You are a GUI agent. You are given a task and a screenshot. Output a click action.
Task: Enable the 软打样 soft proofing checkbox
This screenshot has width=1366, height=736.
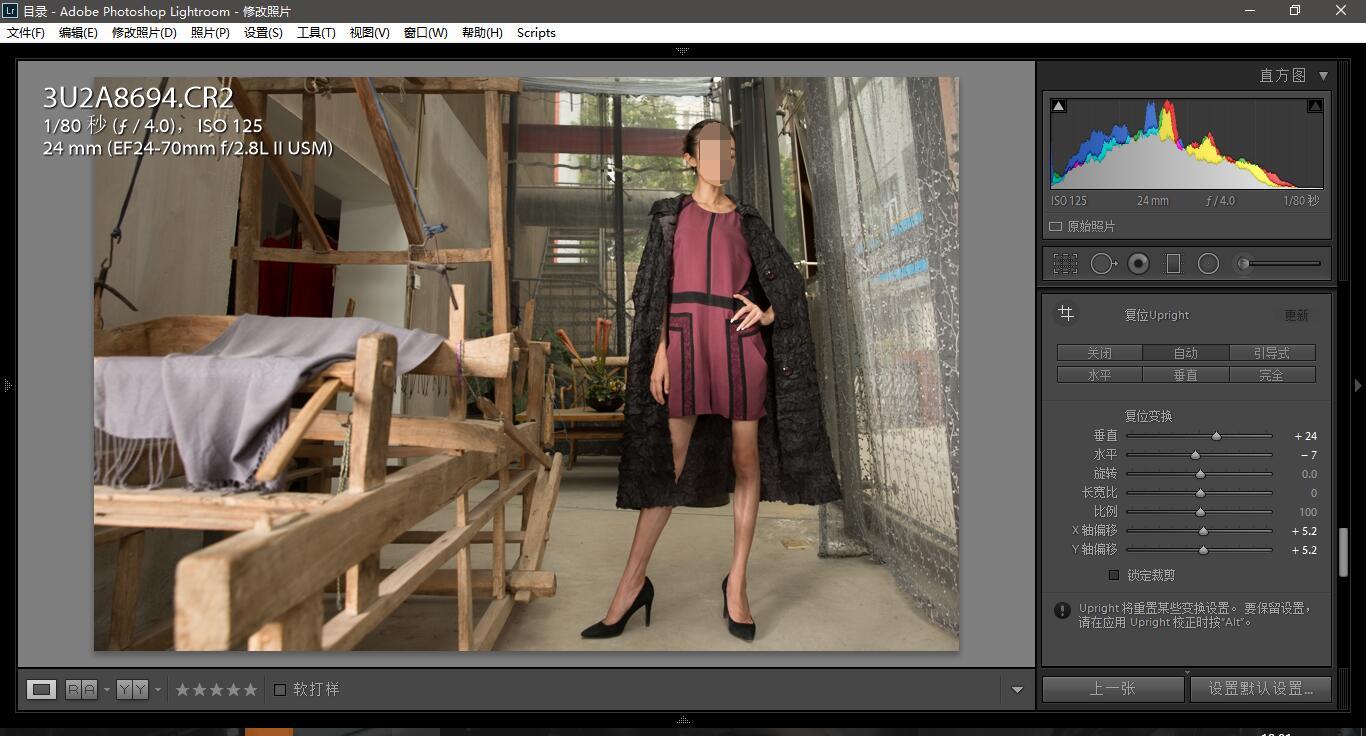[280, 689]
